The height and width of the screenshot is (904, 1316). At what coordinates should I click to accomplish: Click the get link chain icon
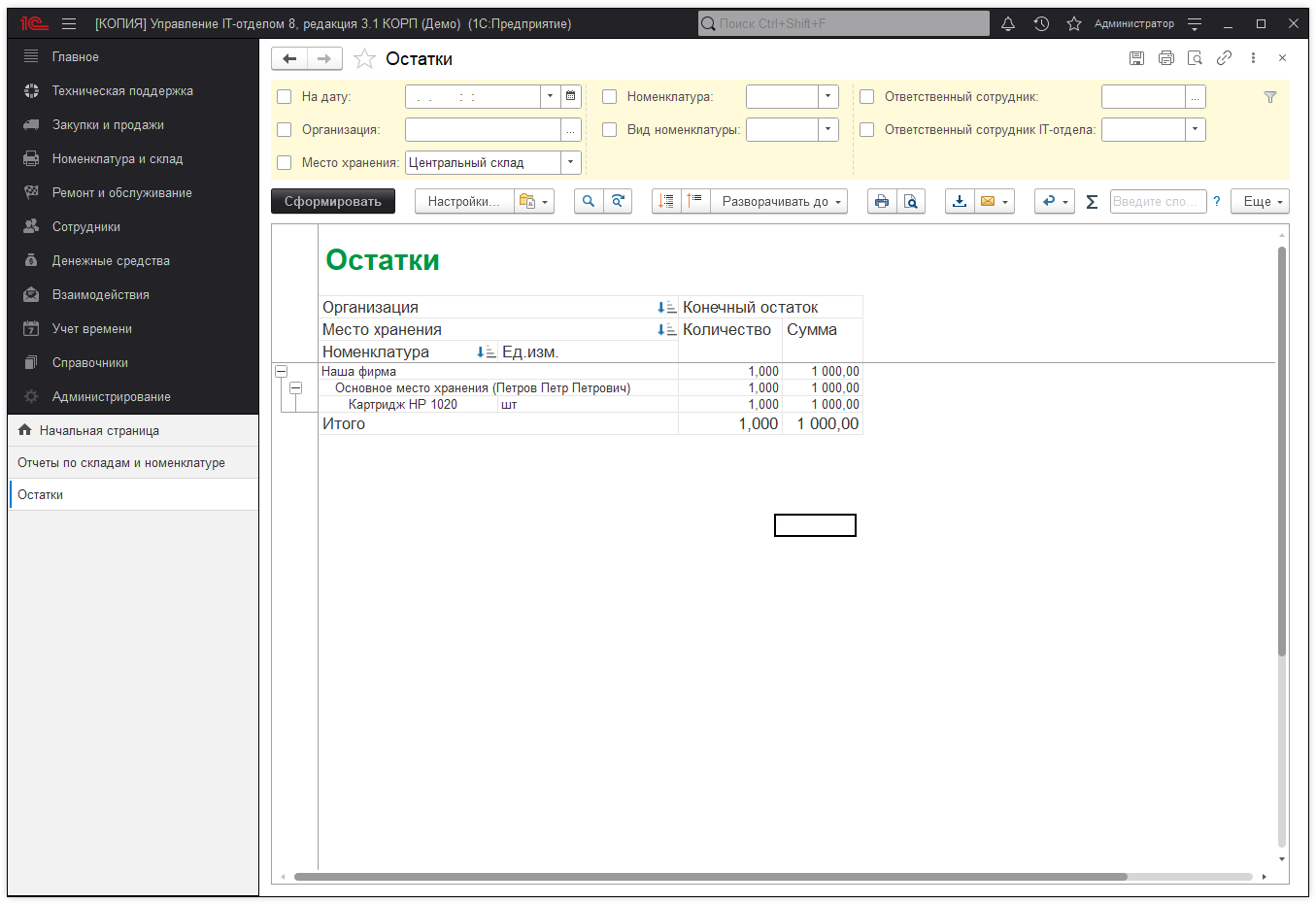coord(1224,58)
